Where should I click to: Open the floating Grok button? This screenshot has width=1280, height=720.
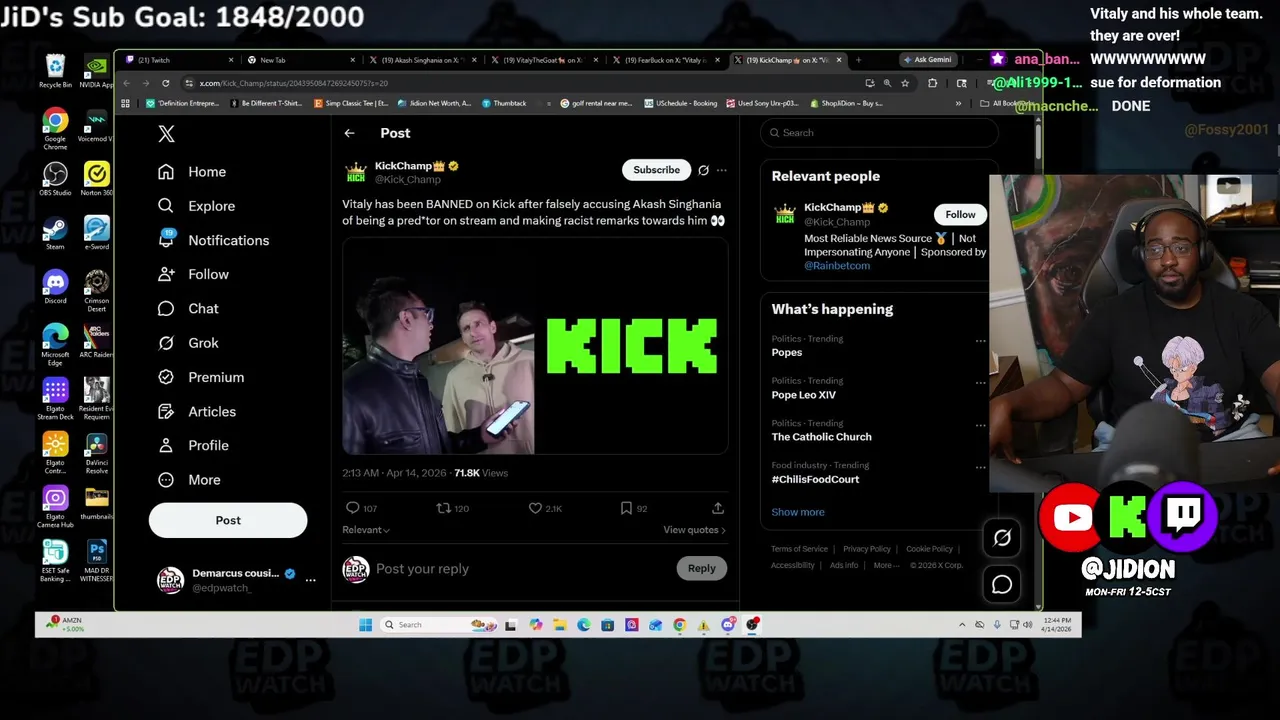(1002, 538)
